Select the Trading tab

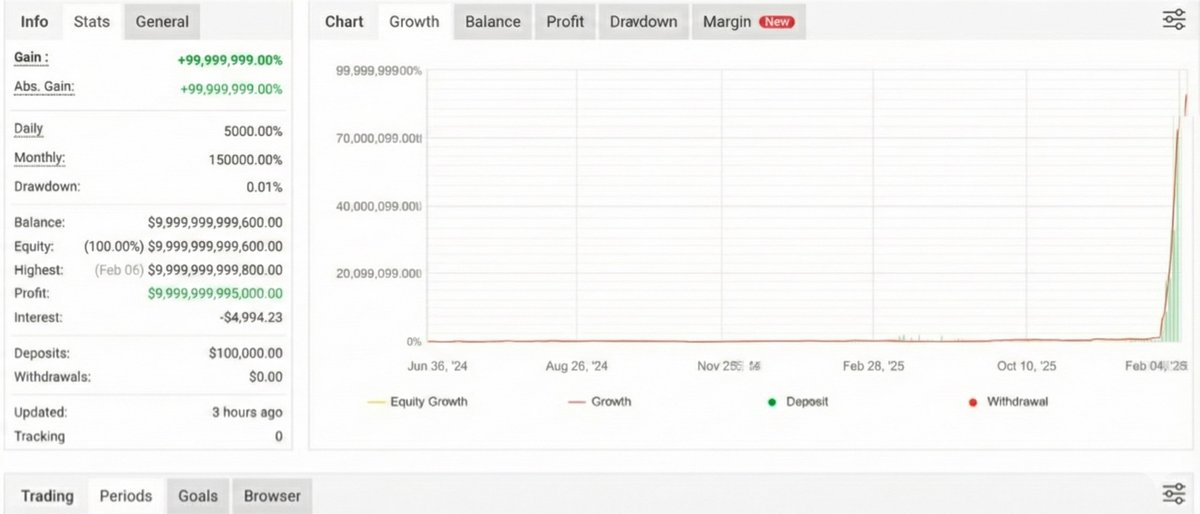point(47,496)
